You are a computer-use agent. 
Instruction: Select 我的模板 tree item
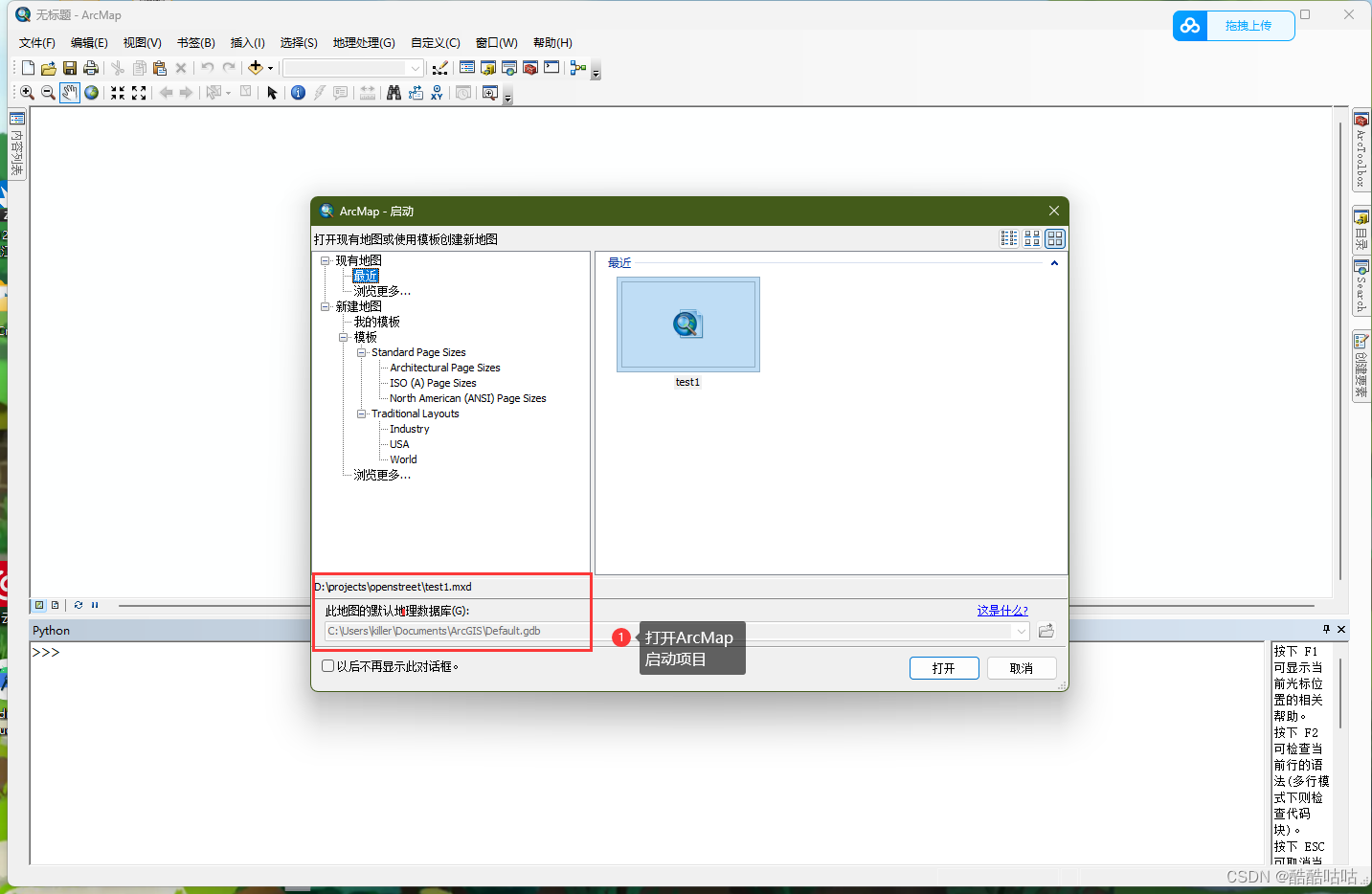click(x=376, y=322)
